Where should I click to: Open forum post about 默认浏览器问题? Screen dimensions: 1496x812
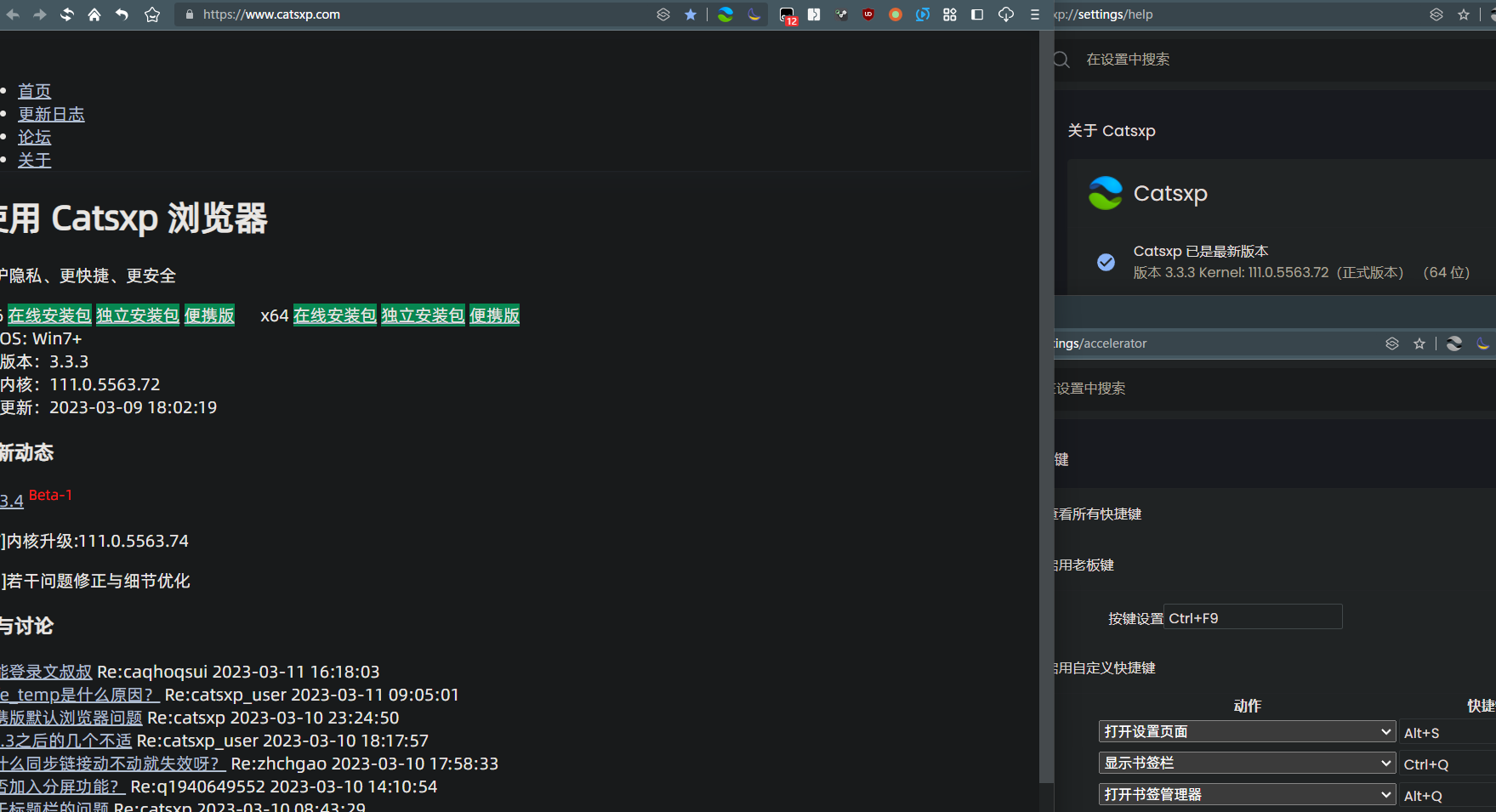pyautogui.click(x=71, y=718)
